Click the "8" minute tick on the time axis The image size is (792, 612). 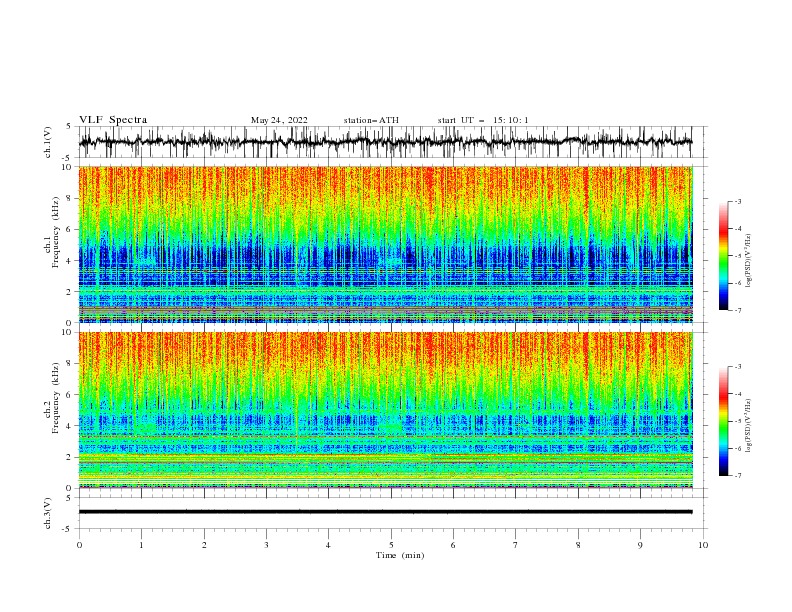point(578,545)
